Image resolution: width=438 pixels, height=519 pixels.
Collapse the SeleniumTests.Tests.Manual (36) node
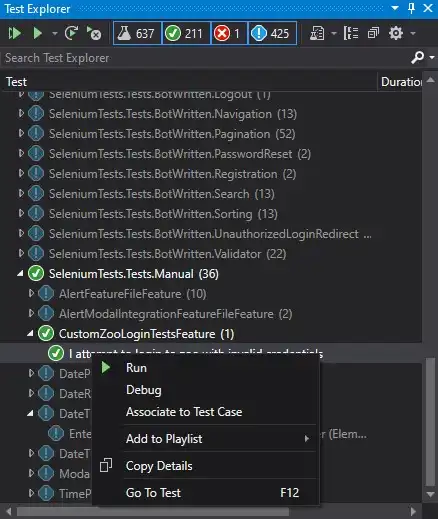pyautogui.click(x=21, y=274)
